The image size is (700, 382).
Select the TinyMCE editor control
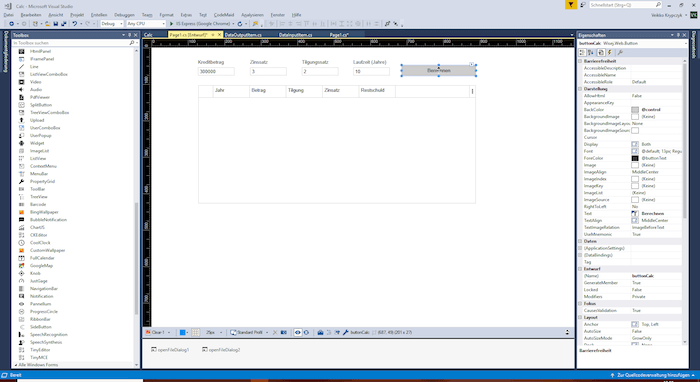pos(38,357)
